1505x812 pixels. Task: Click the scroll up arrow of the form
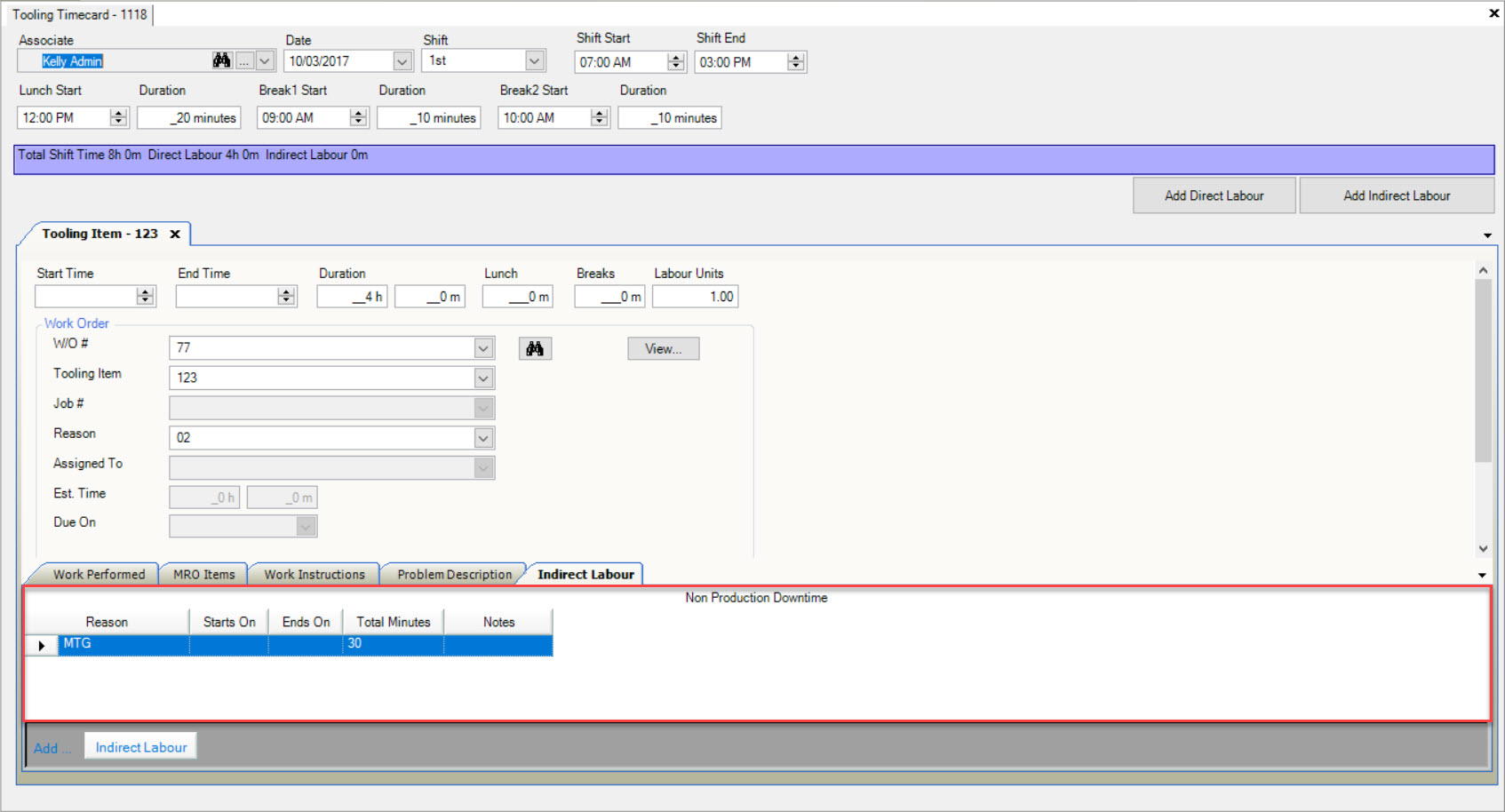click(1483, 270)
